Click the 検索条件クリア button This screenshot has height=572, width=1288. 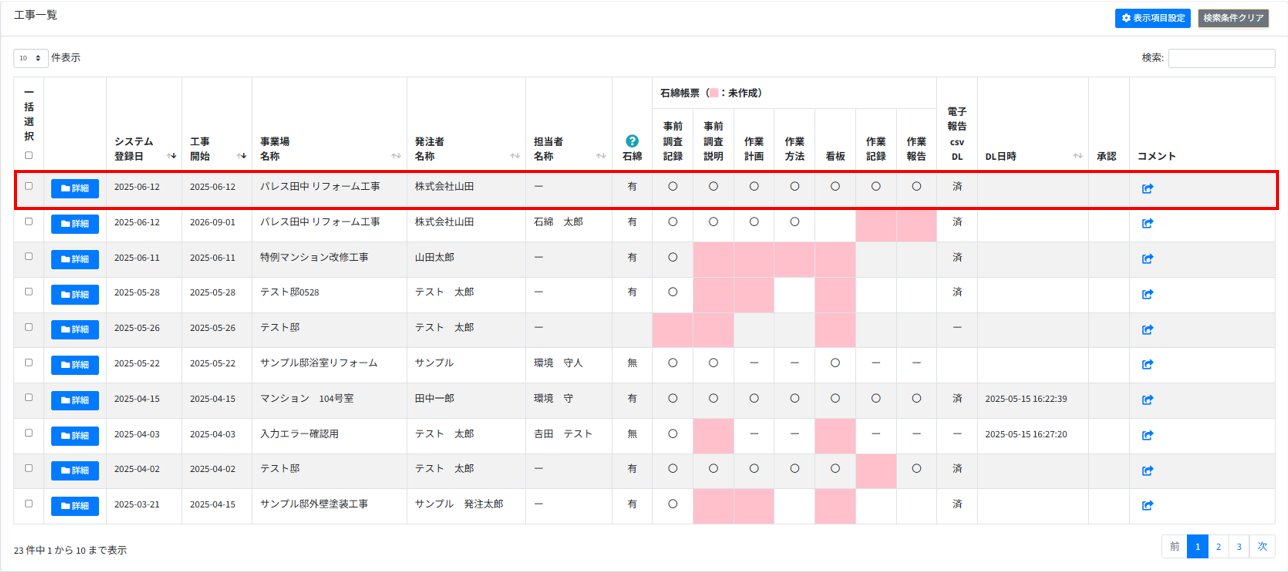(x=1234, y=18)
